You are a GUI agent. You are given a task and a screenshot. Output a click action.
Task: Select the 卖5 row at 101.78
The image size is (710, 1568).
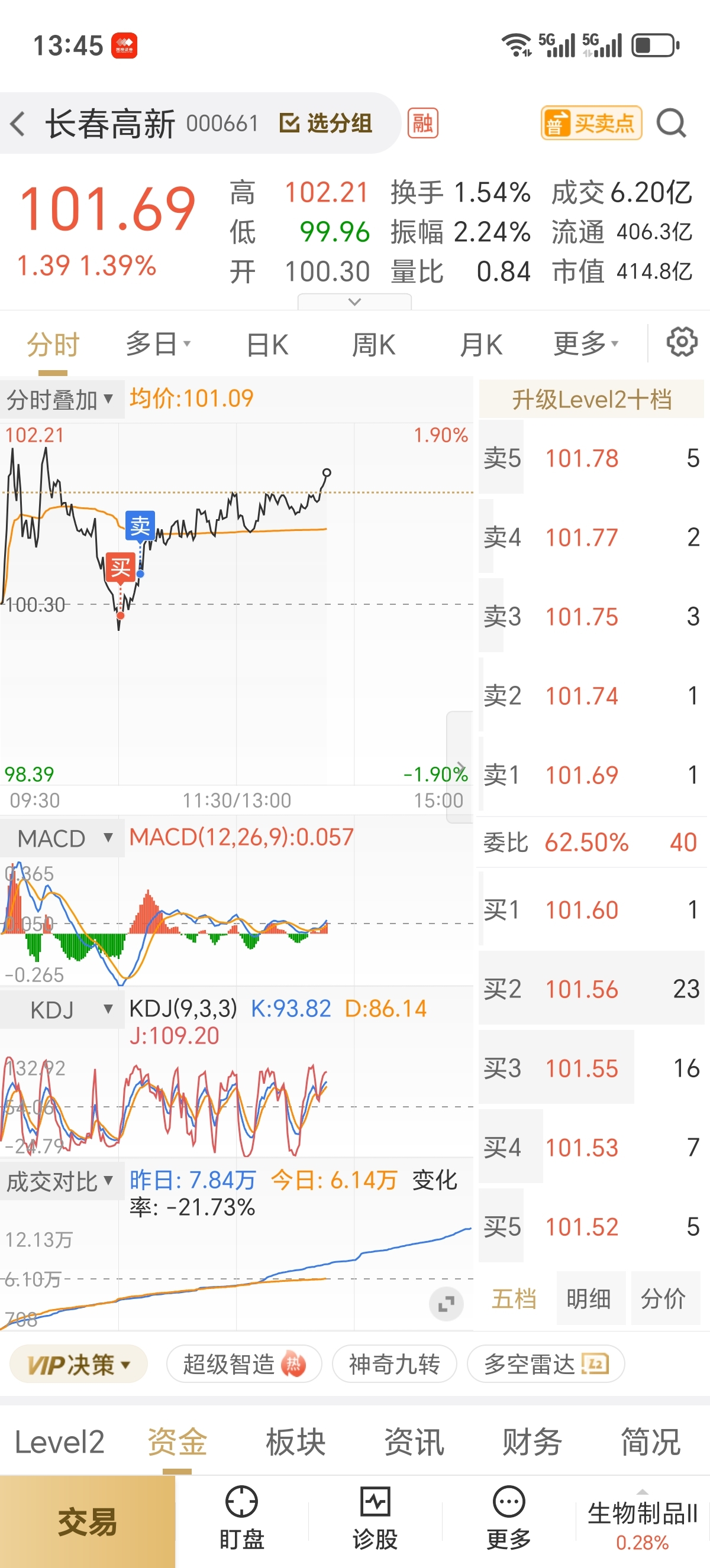(x=591, y=458)
